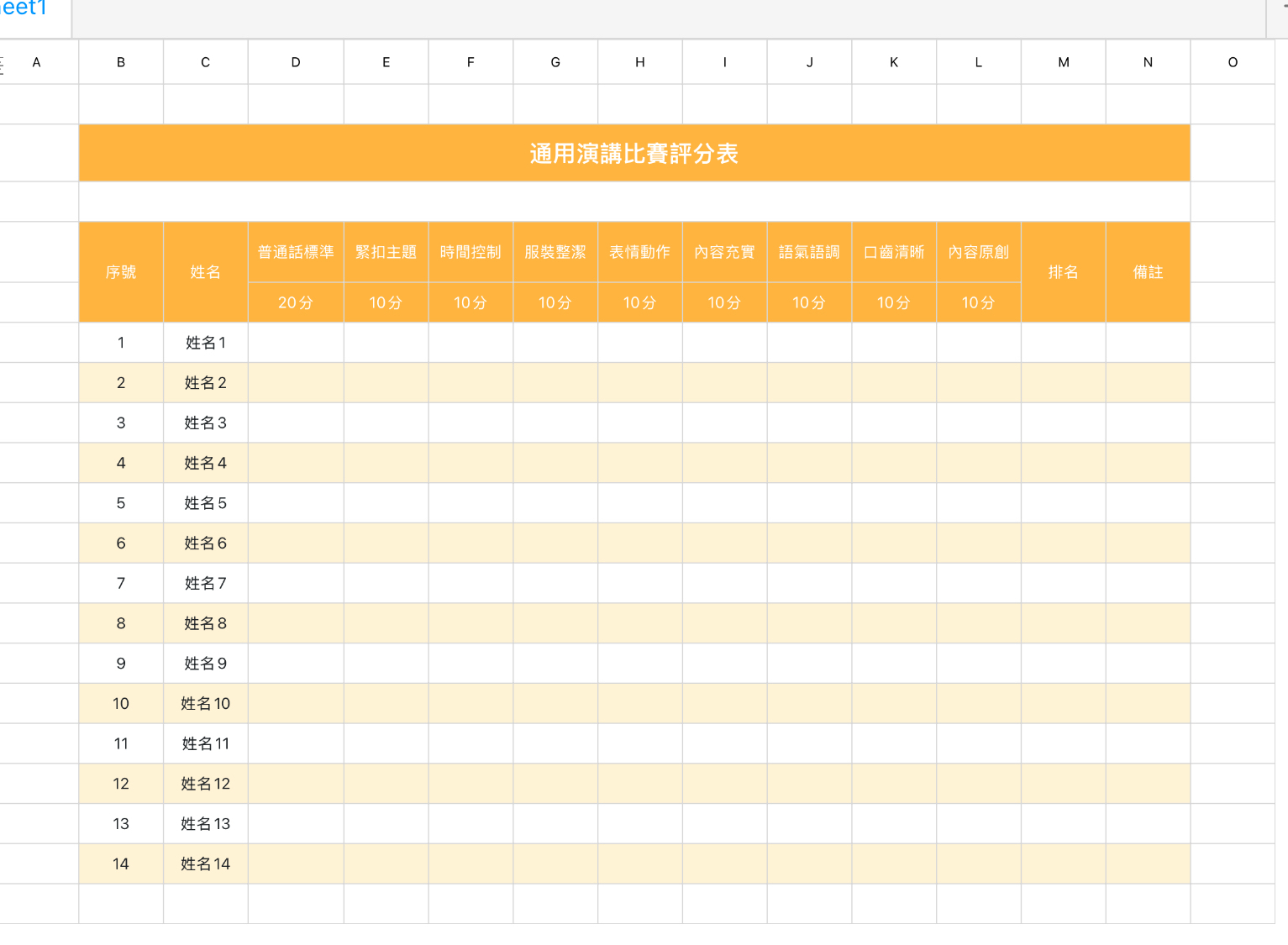This screenshot has width=1288, height=945.
Task: Click the 10分 cell under 服裝整潔
Action: tap(555, 302)
